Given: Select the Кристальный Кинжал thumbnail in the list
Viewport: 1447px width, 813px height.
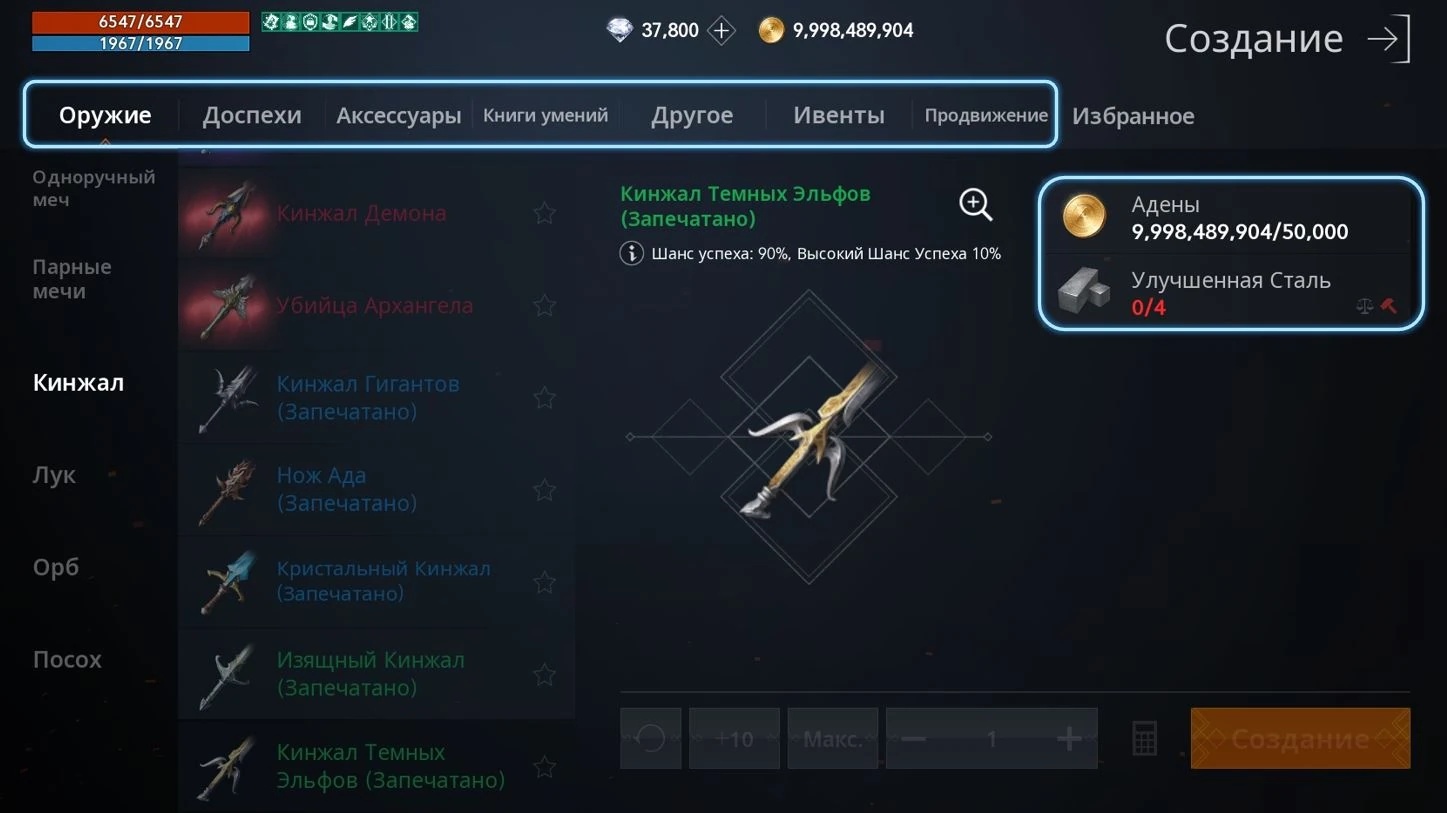Looking at the screenshot, I should click(227, 582).
